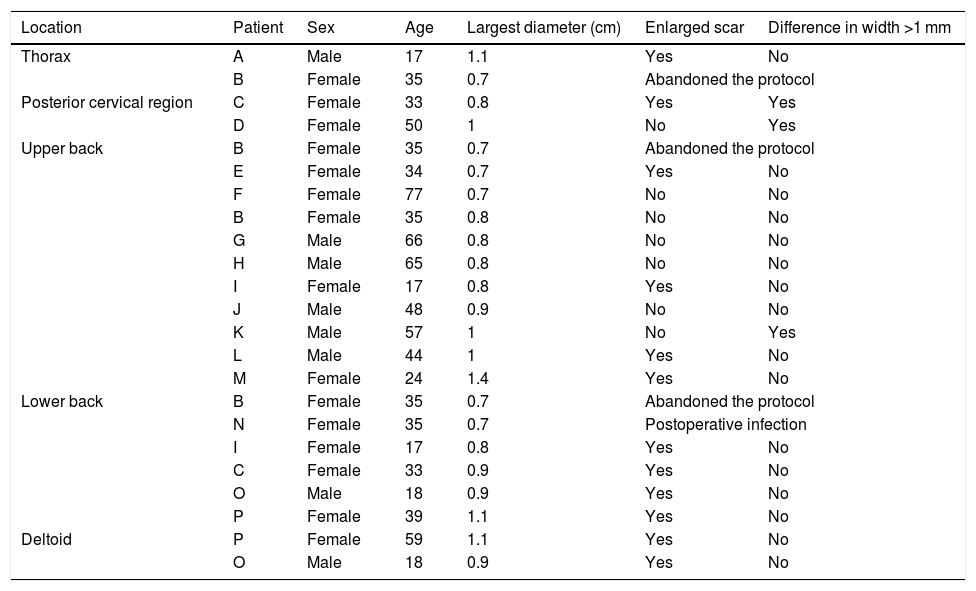Select the patient M cell
Viewport: 976px width, 591px height.
click(x=239, y=378)
